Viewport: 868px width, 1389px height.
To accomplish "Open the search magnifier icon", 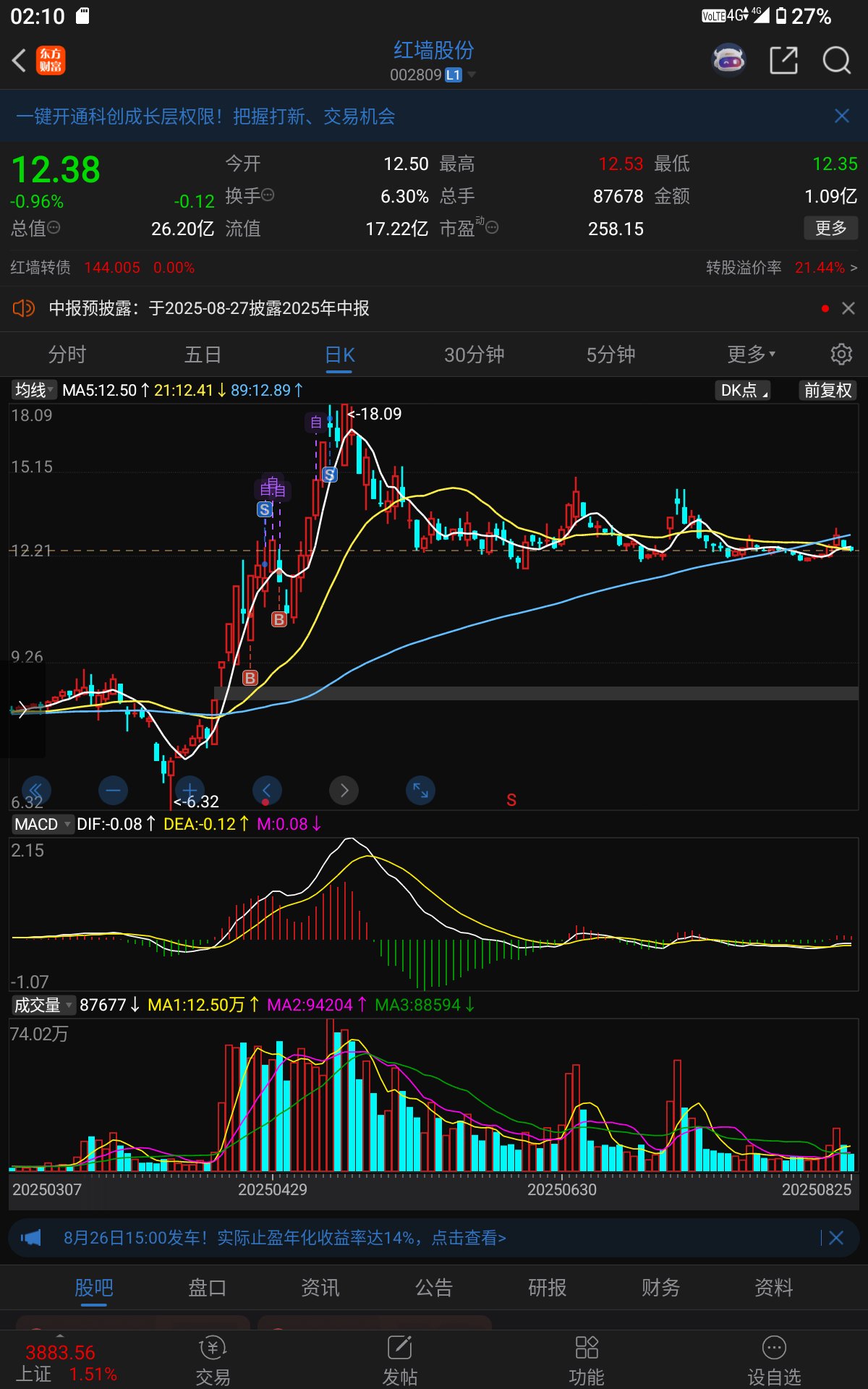I will (x=837, y=60).
